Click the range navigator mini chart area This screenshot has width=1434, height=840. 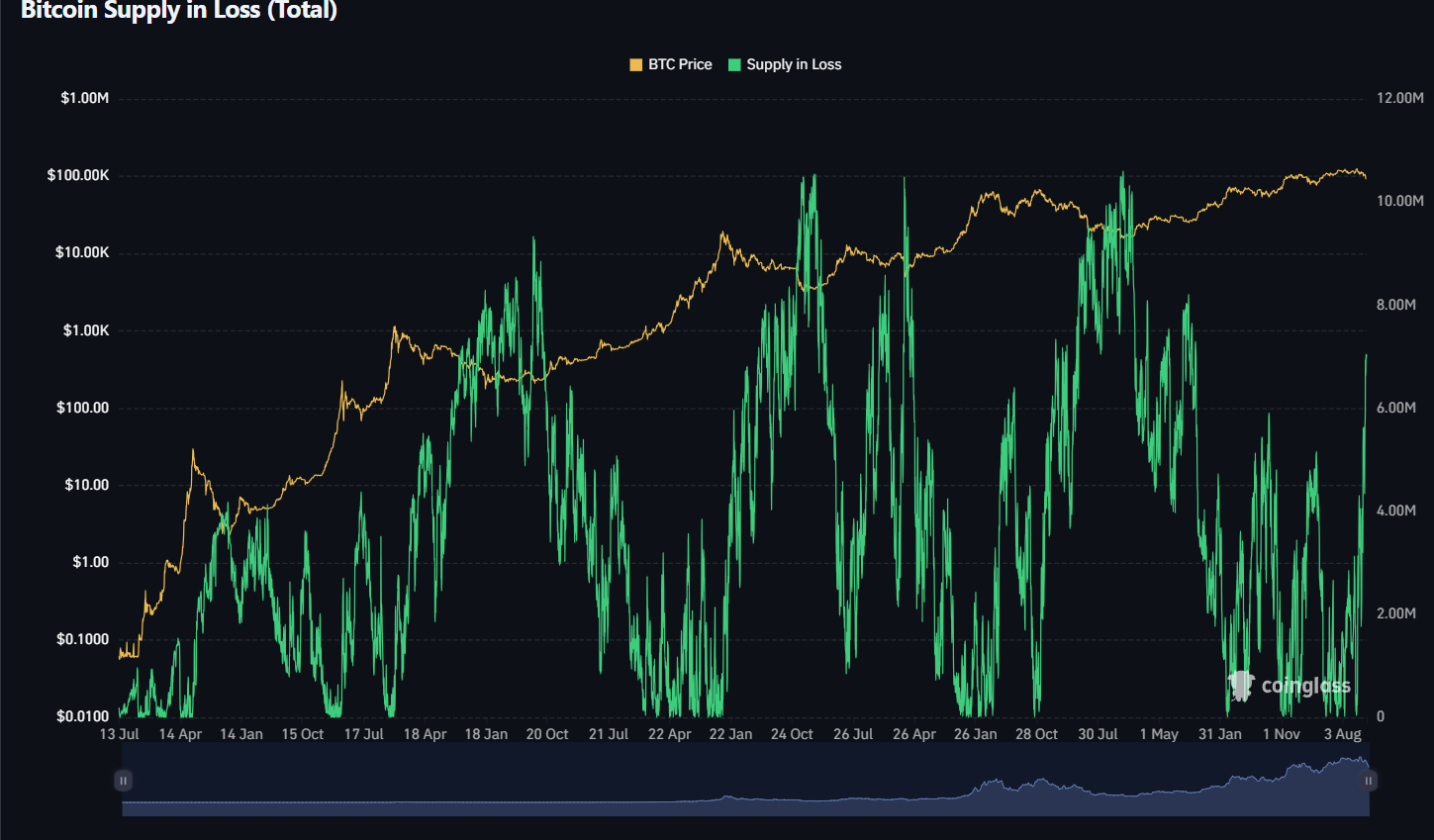point(742,787)
